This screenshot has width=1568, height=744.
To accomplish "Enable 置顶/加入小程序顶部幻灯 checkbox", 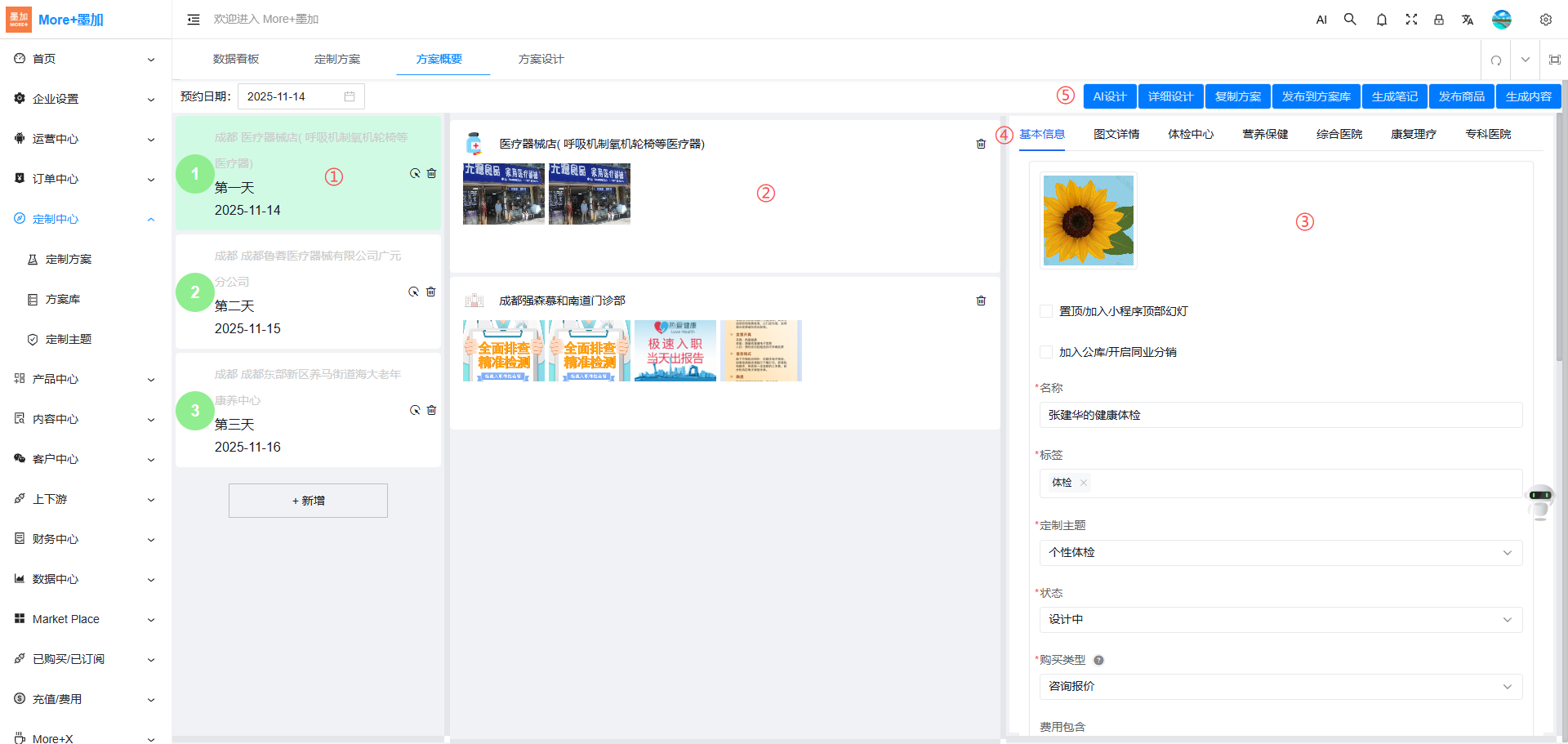I will pyautogui.click(x=1045, y=311).
